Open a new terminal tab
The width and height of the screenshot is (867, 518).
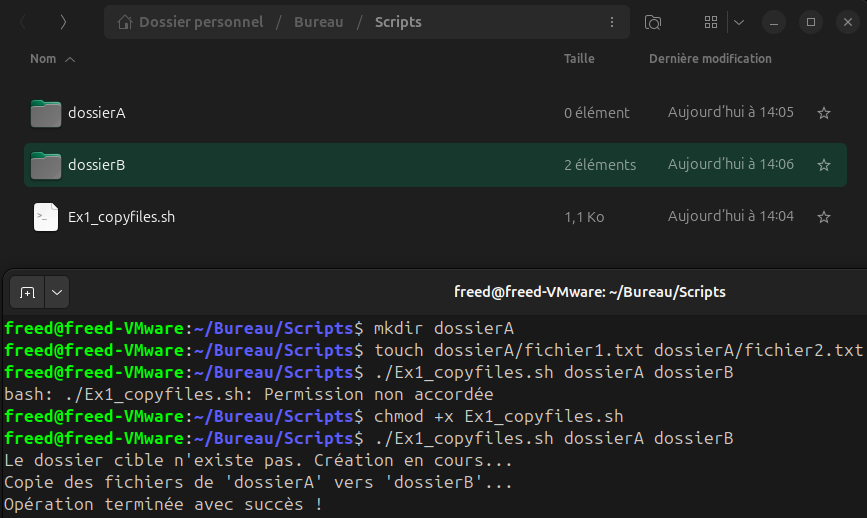click(27, 293)
